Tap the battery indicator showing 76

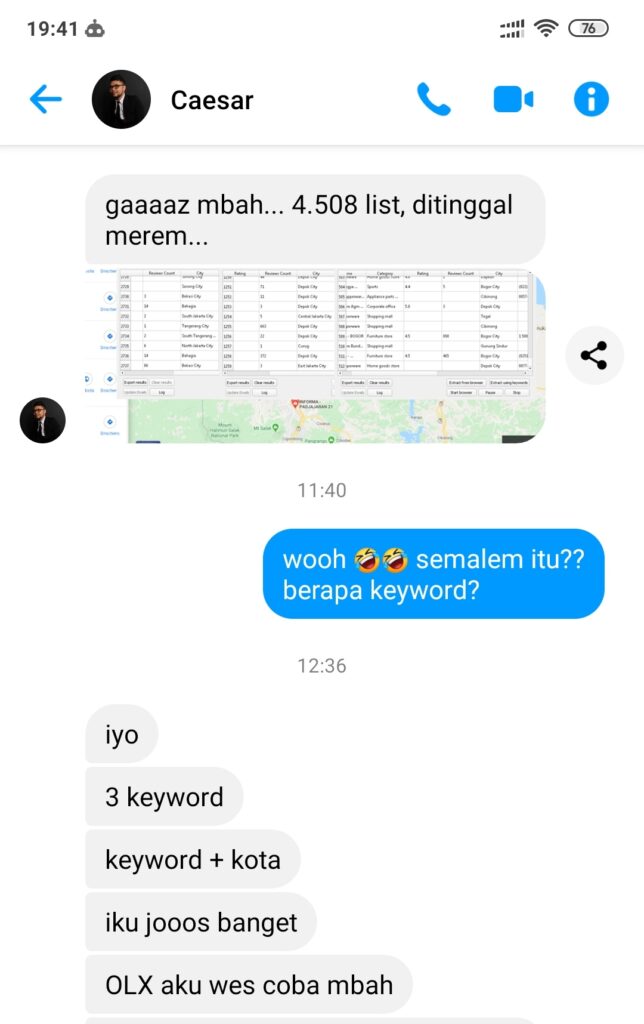coord(588,28)
